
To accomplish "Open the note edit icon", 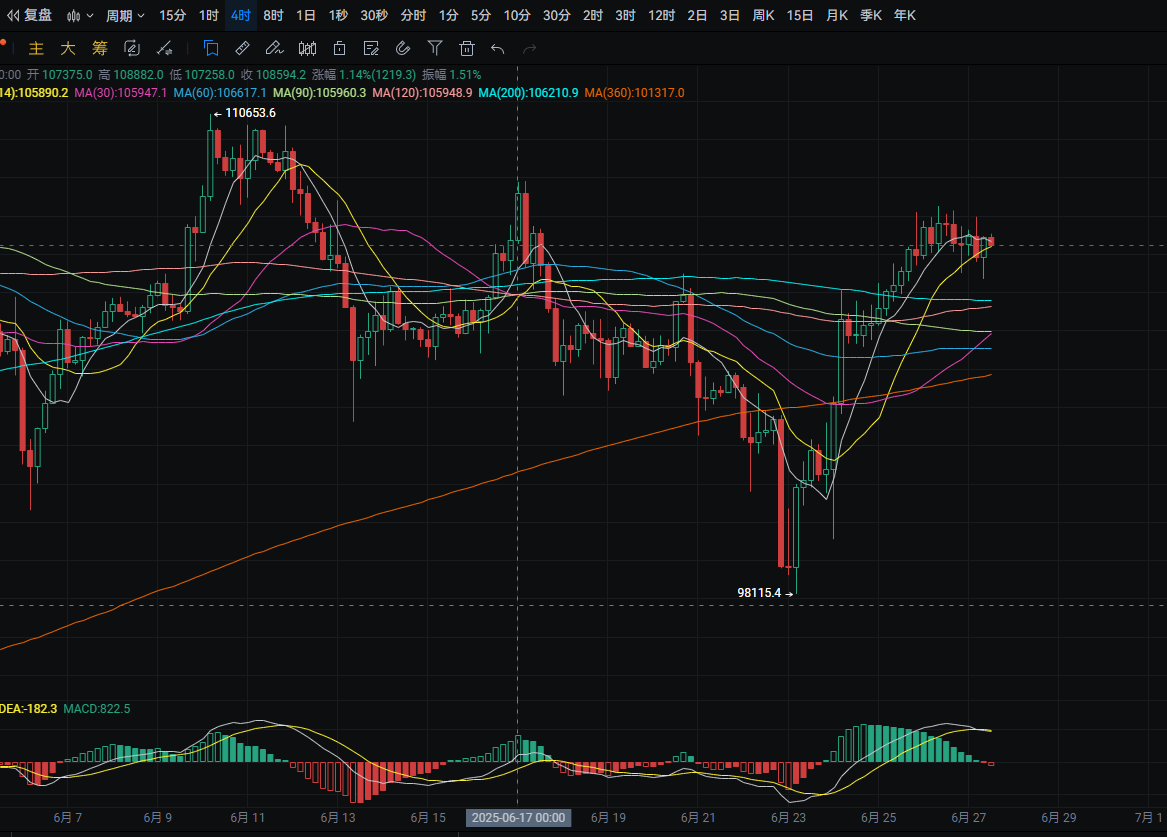I will pos(371,48).
